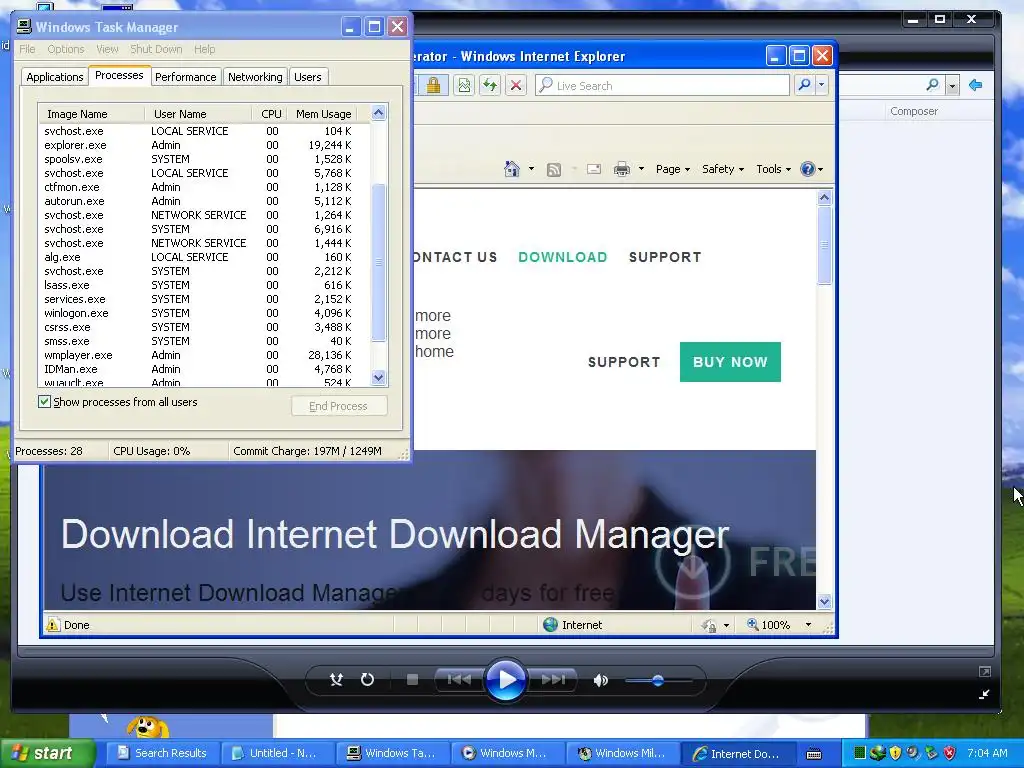
Task: Open the on-screen keyboard icon in taskbar
Action: [x=814, y=754]
